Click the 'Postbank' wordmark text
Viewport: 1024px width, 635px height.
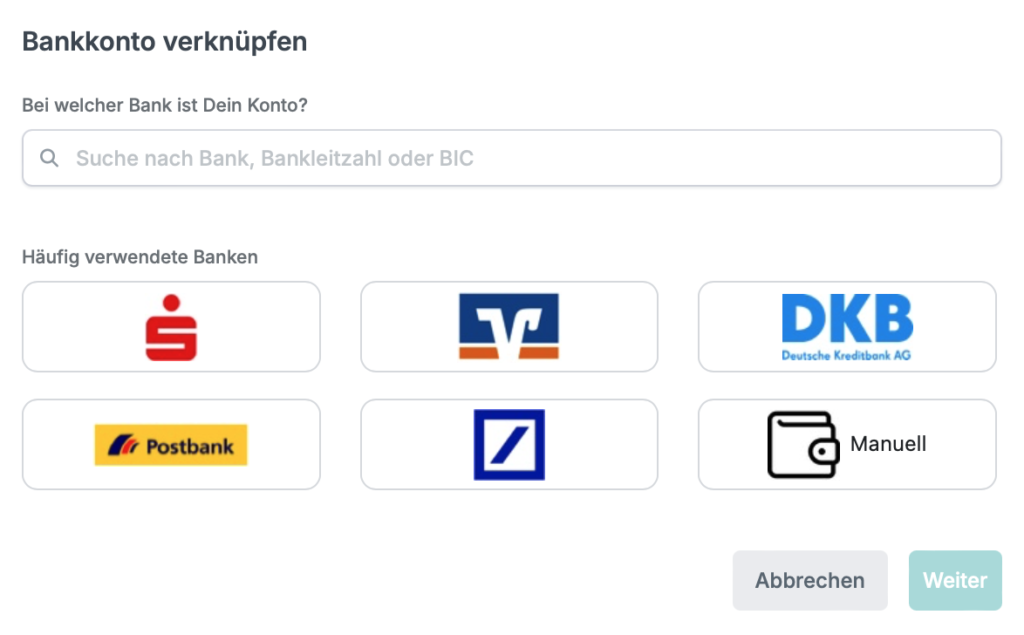click(x=189, y=447)
